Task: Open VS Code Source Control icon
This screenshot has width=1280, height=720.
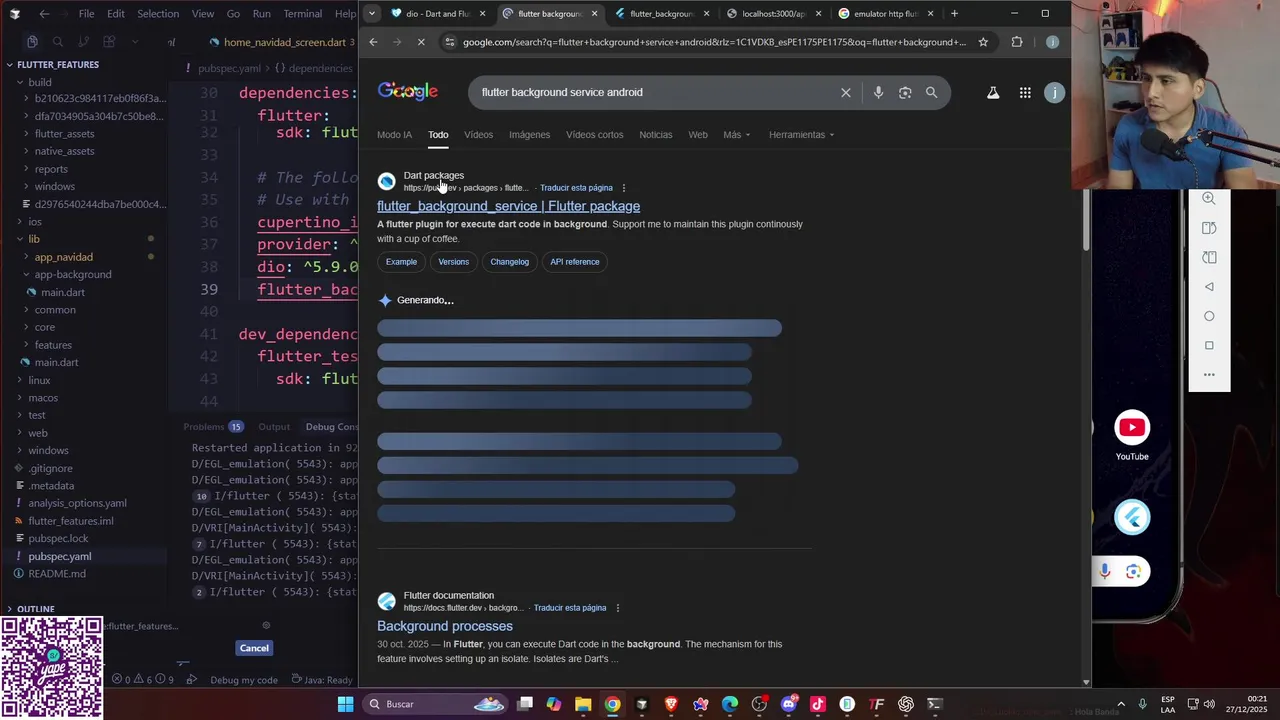Action: [x=83, y=42]
